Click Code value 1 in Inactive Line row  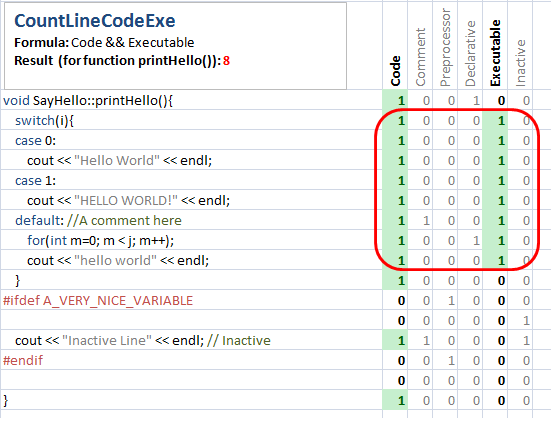tap(401, 341)
